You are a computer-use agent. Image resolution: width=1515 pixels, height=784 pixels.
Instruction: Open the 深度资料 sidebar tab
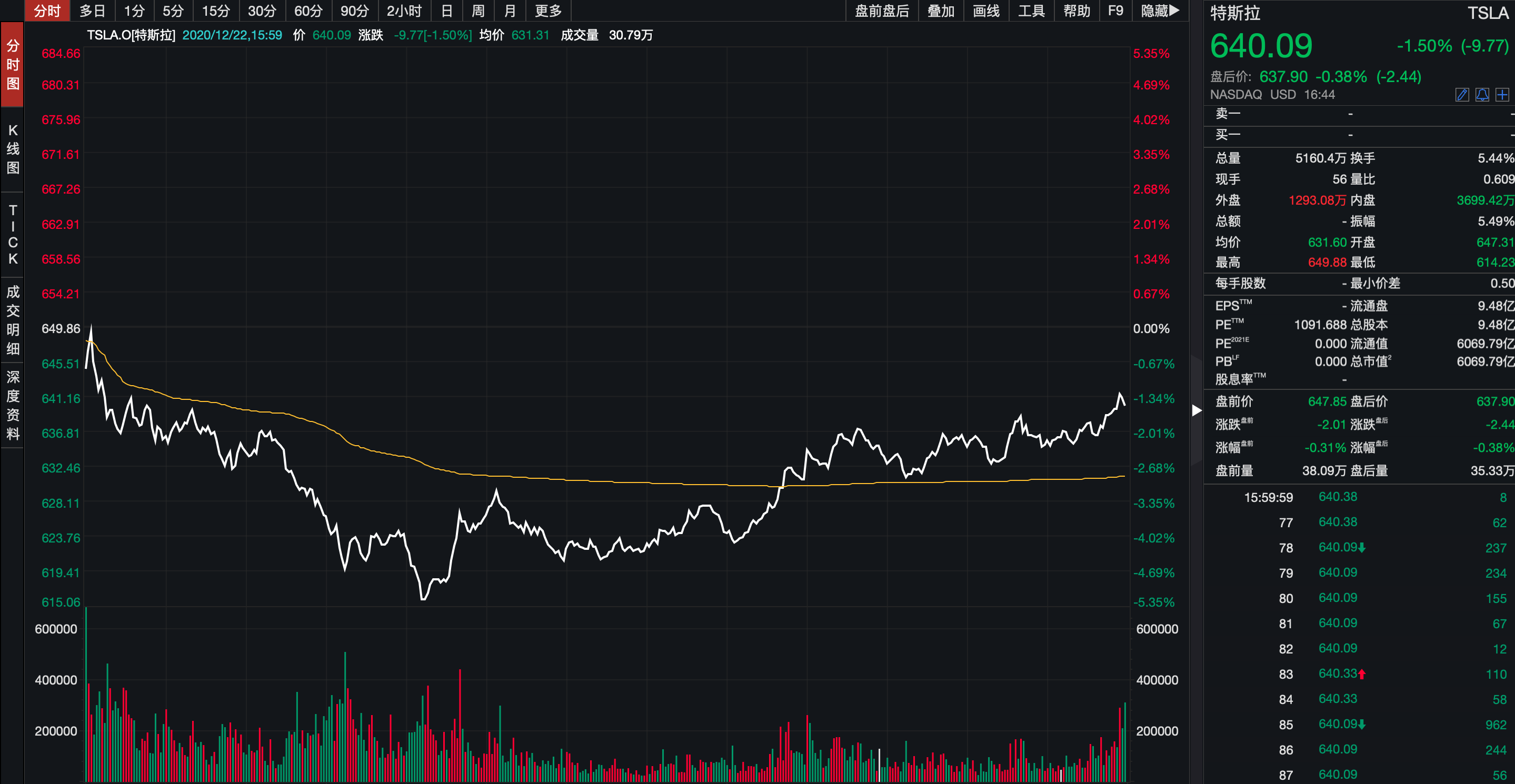point(12,406)
